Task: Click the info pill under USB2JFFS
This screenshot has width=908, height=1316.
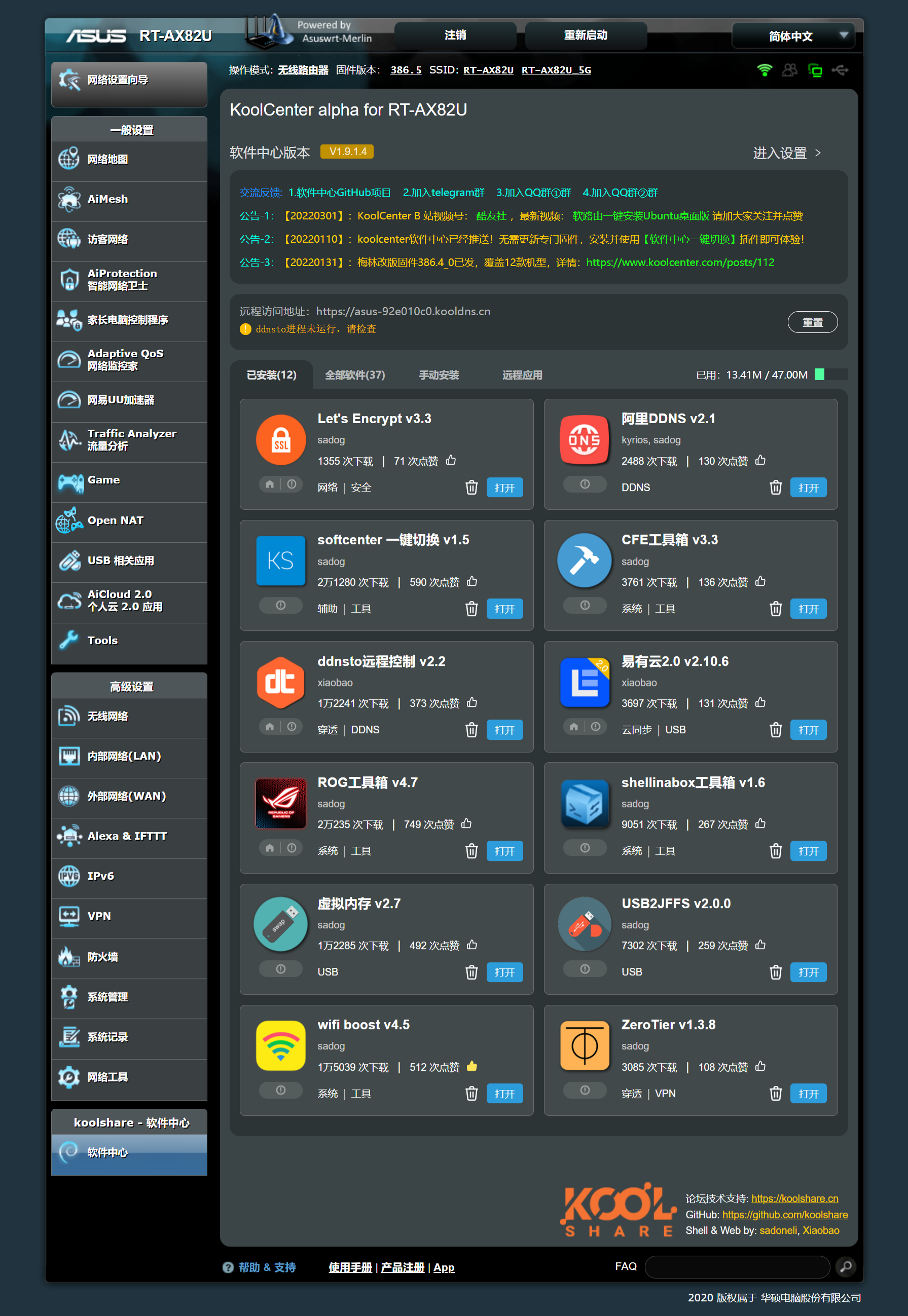Action: coord(584,968)
